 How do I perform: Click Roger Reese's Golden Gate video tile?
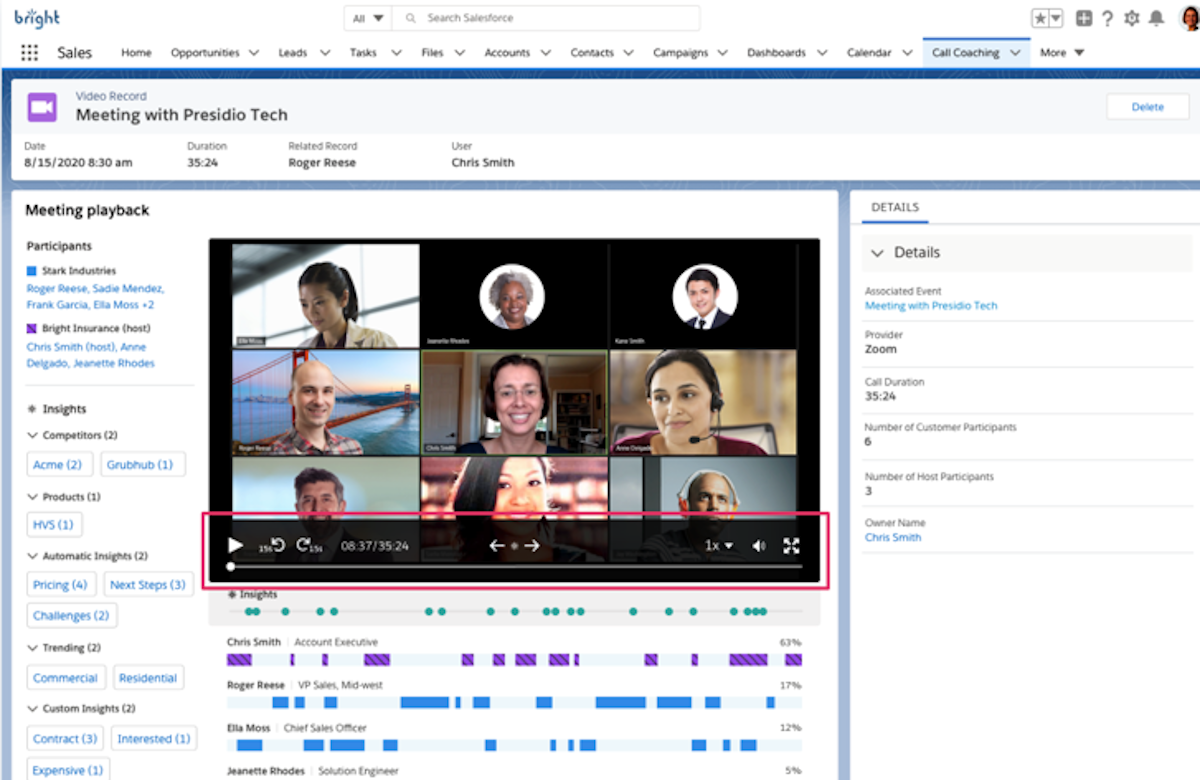(325, 402)
